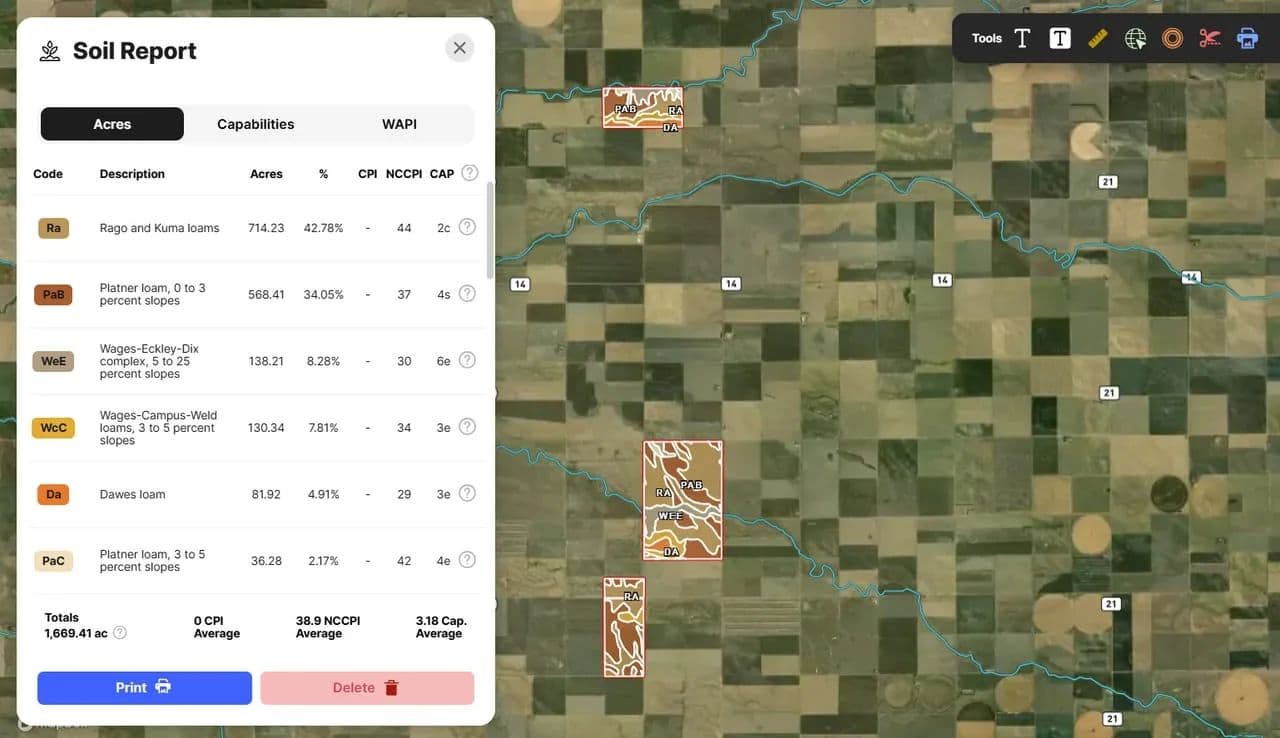1280x738 pixels.
Task: Click the PaB soil color swatch
Action: pyautogui.click(x=53, y=295)
